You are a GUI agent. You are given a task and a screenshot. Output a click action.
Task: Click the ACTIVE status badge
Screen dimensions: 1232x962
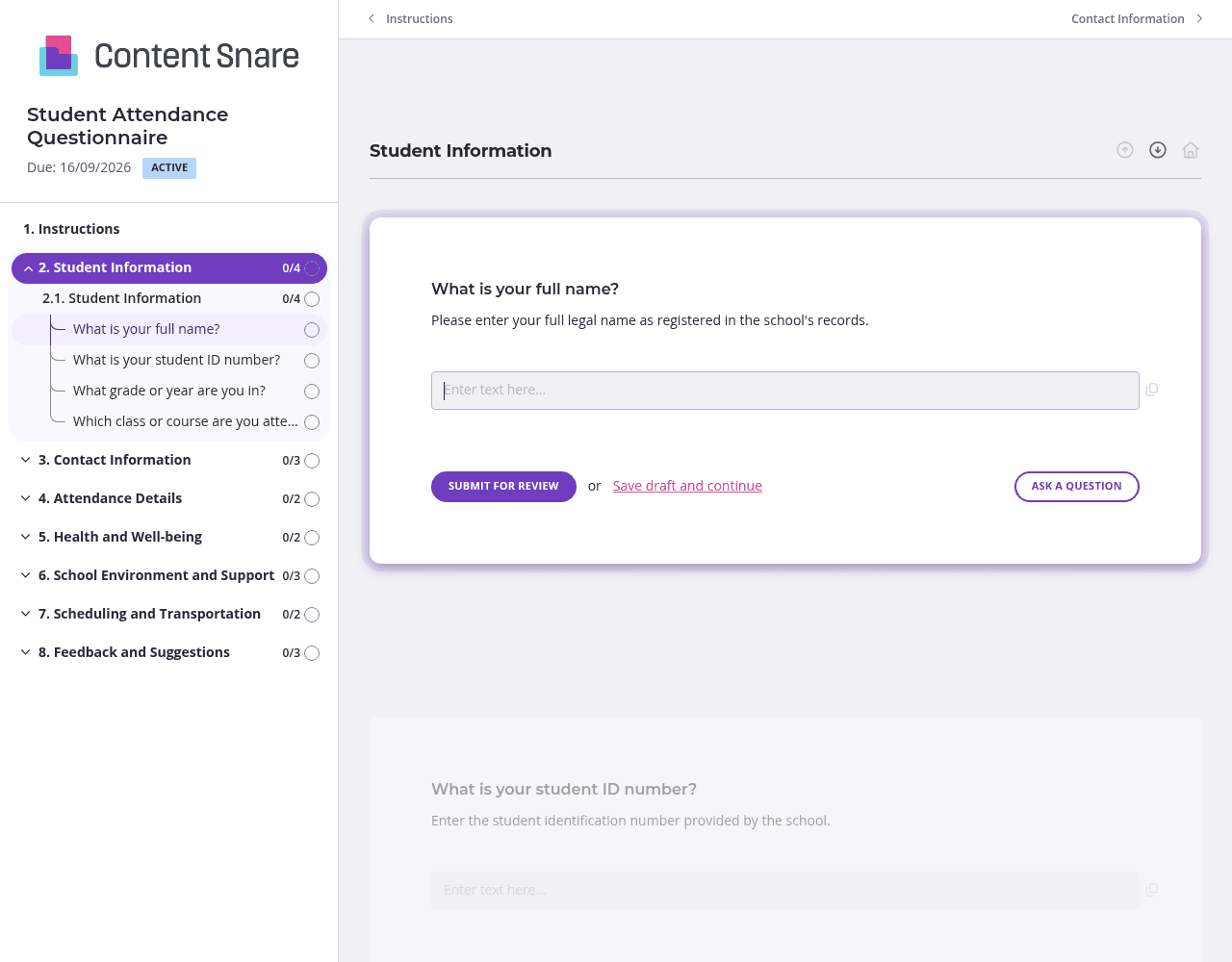pyautogui.click(x=169, y=168)
